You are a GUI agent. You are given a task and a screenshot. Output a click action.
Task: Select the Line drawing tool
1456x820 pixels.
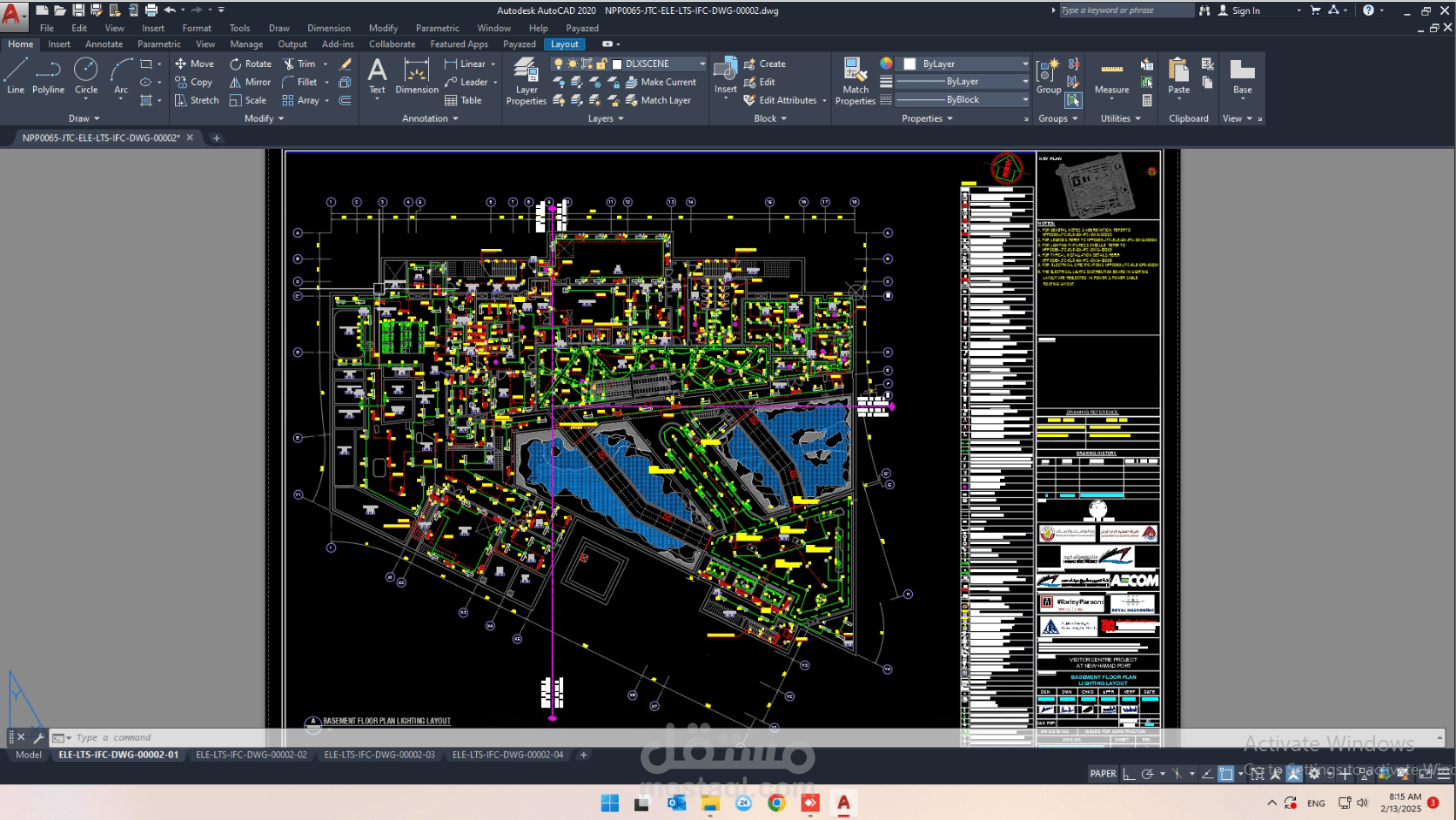click(16, 76)
